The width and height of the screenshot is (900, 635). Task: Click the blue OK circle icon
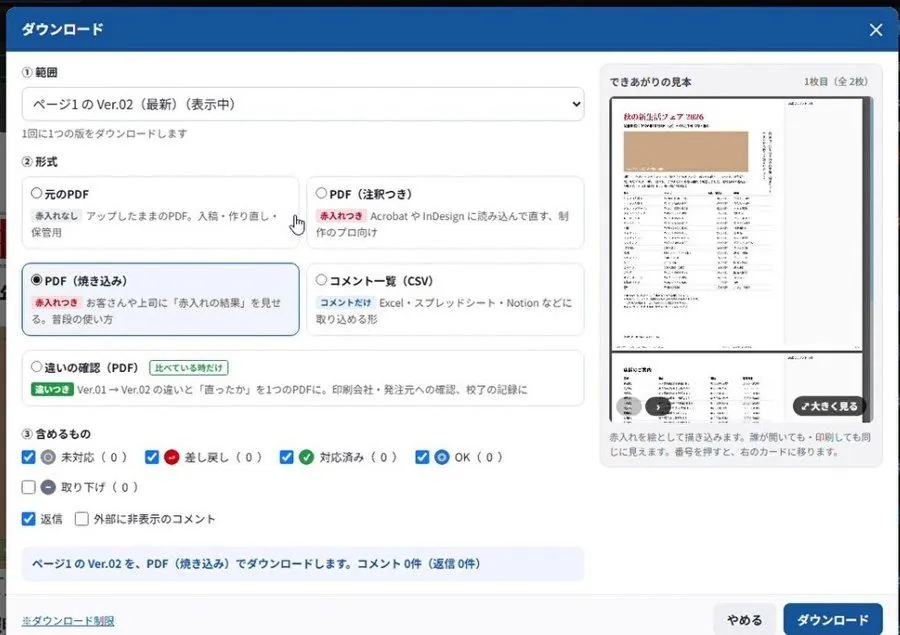[442, 457]
